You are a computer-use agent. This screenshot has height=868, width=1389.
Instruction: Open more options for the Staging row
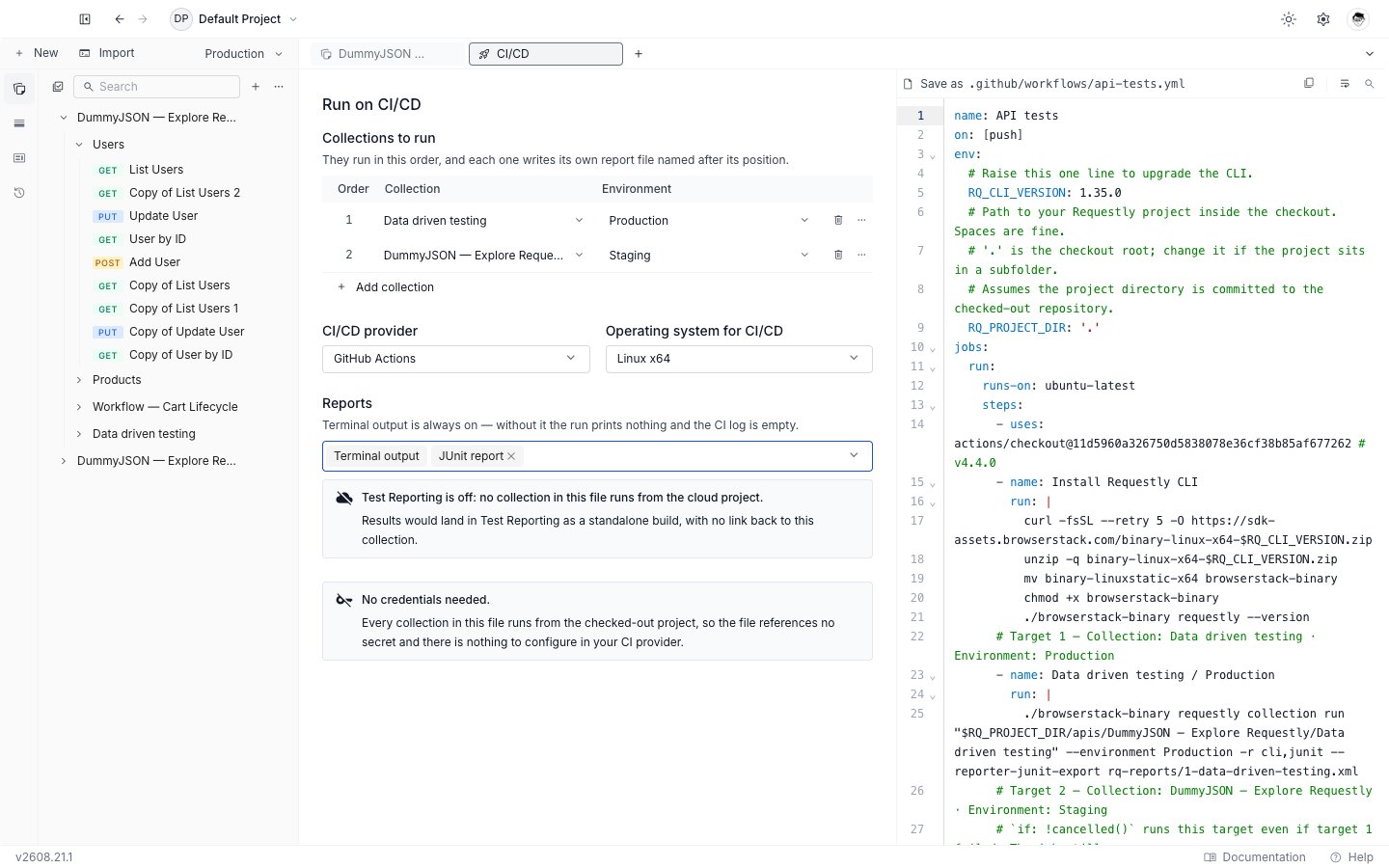(x=861, y=256)
